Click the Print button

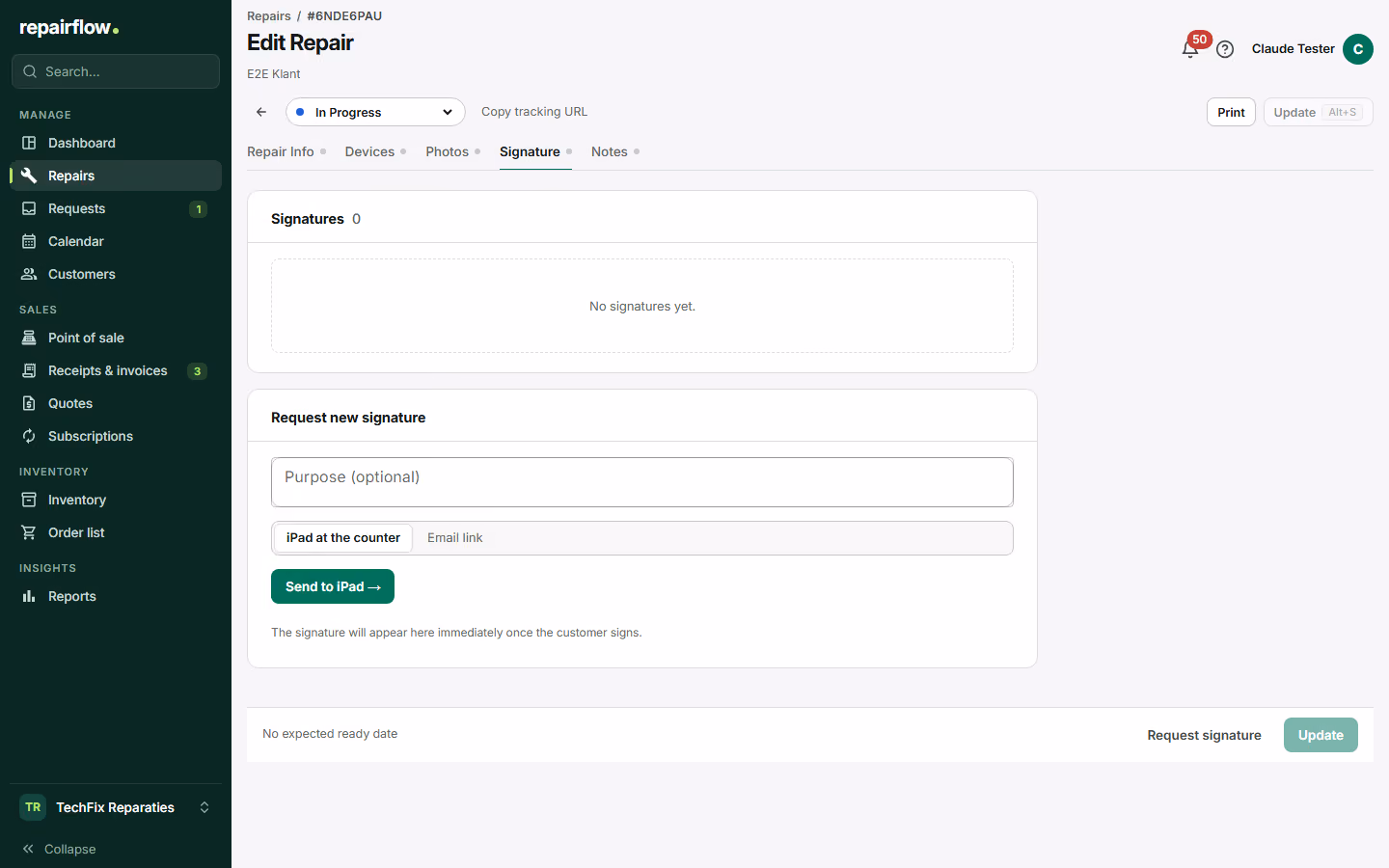click(1231, 112)
